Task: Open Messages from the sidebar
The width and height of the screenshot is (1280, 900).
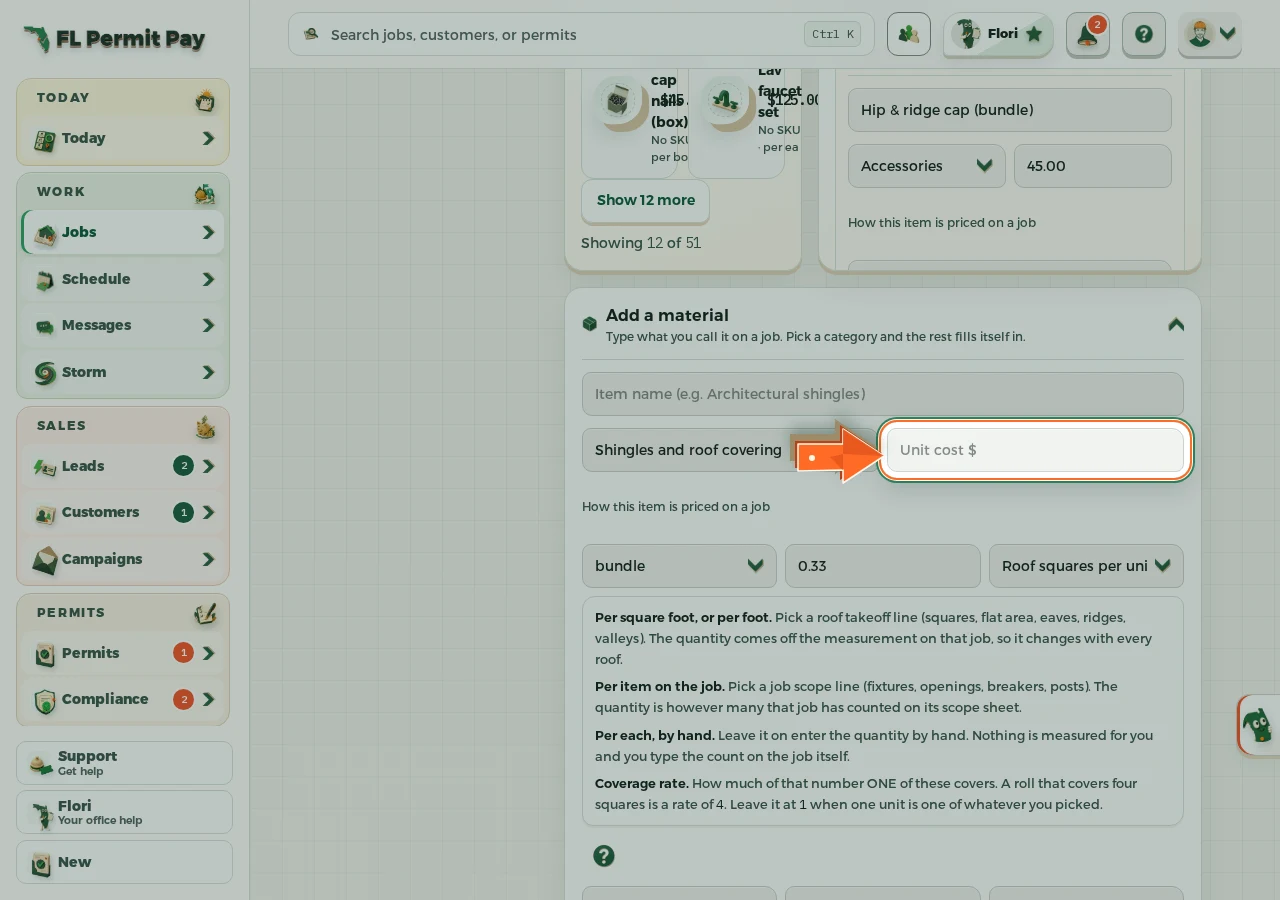Action: (x=123, y=325)
